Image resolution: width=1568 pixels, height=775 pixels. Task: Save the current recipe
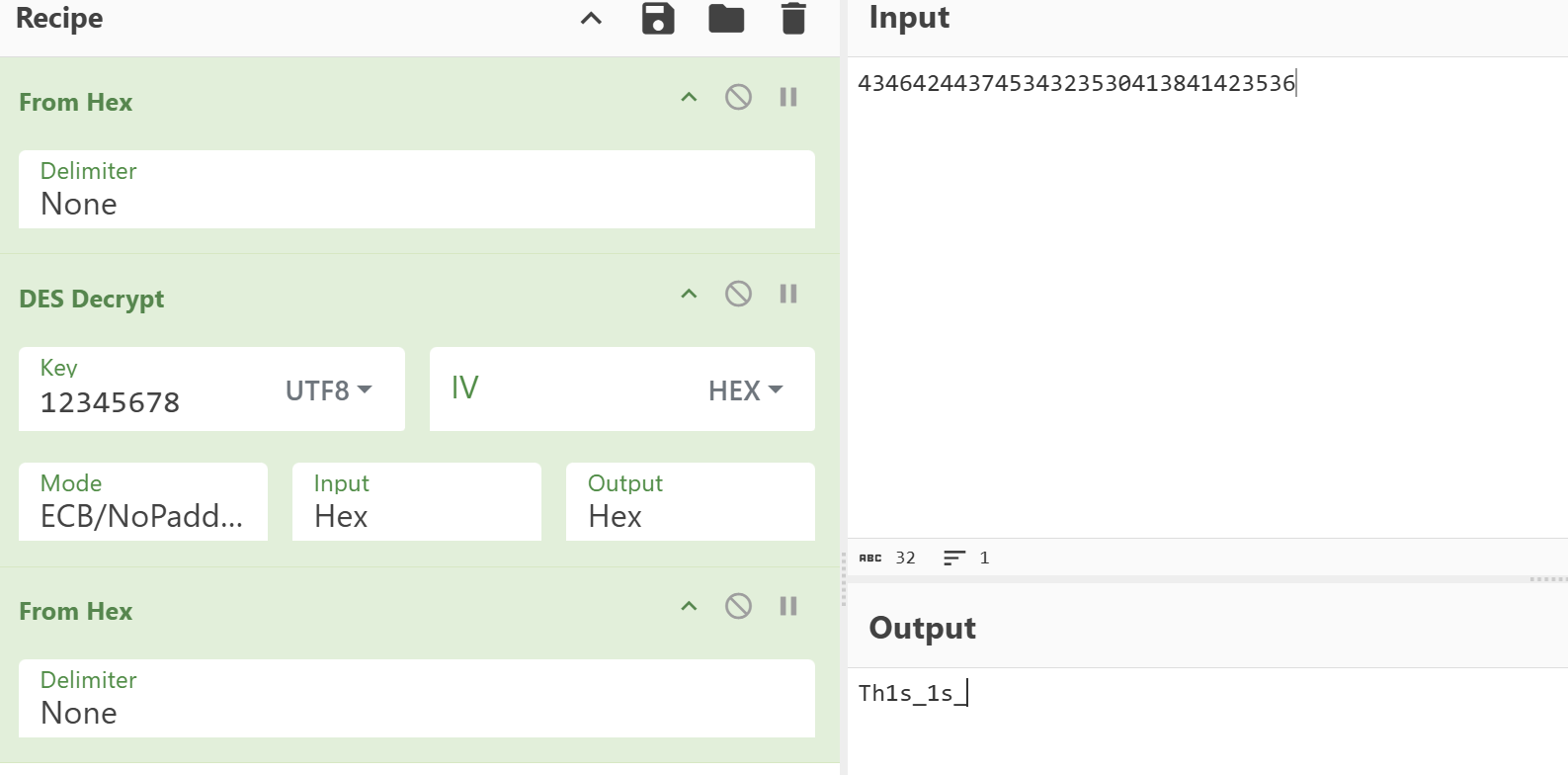tap(658, 19)
